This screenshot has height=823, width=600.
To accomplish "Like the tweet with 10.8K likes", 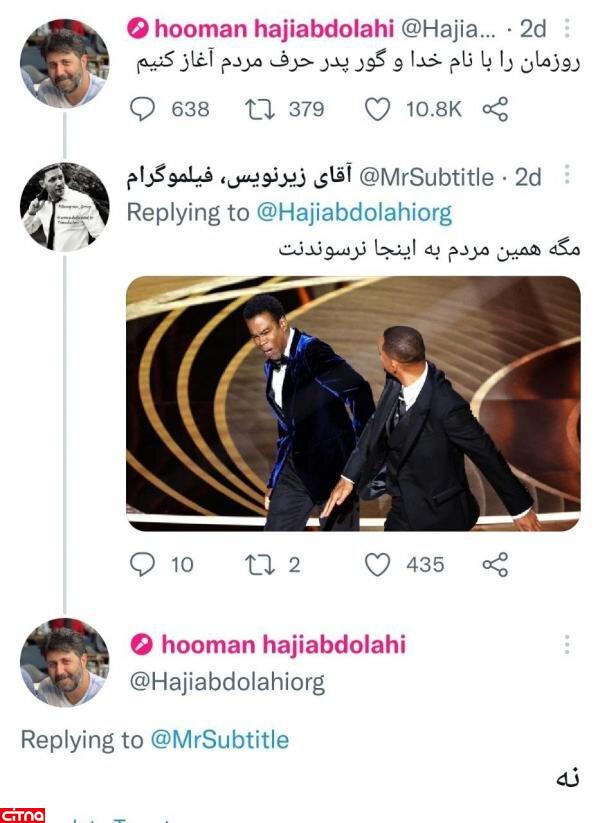I will point(377,109).
